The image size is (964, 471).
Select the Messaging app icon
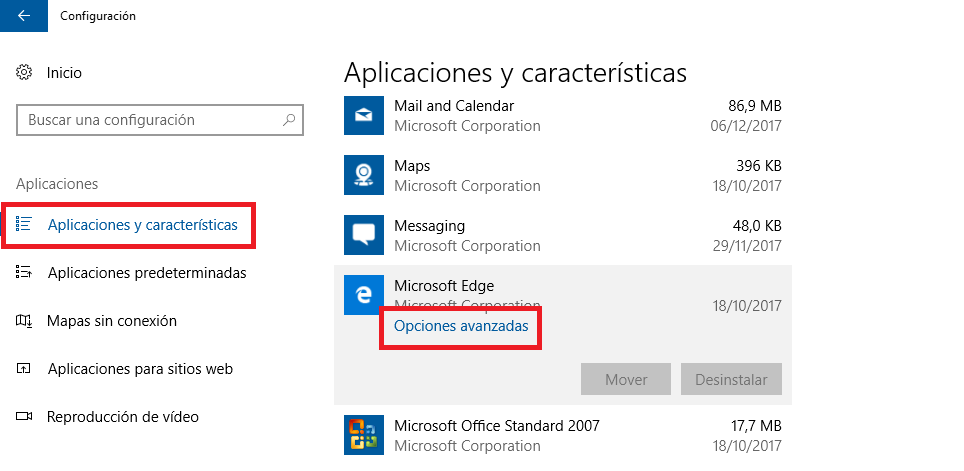coord(363,235)
